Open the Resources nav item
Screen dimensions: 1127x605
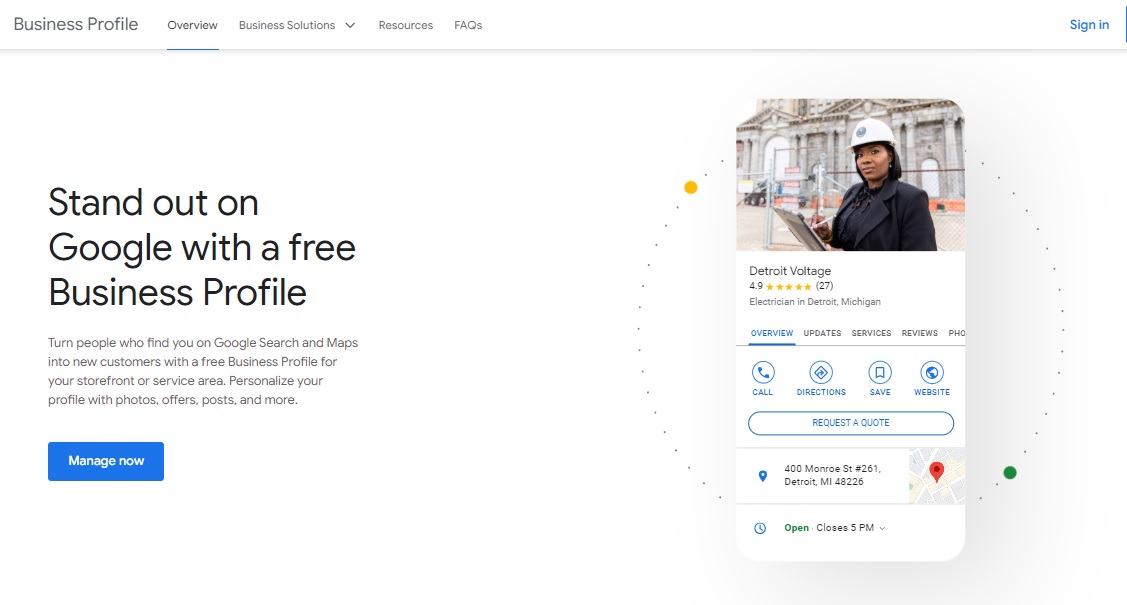coord(406,25)
